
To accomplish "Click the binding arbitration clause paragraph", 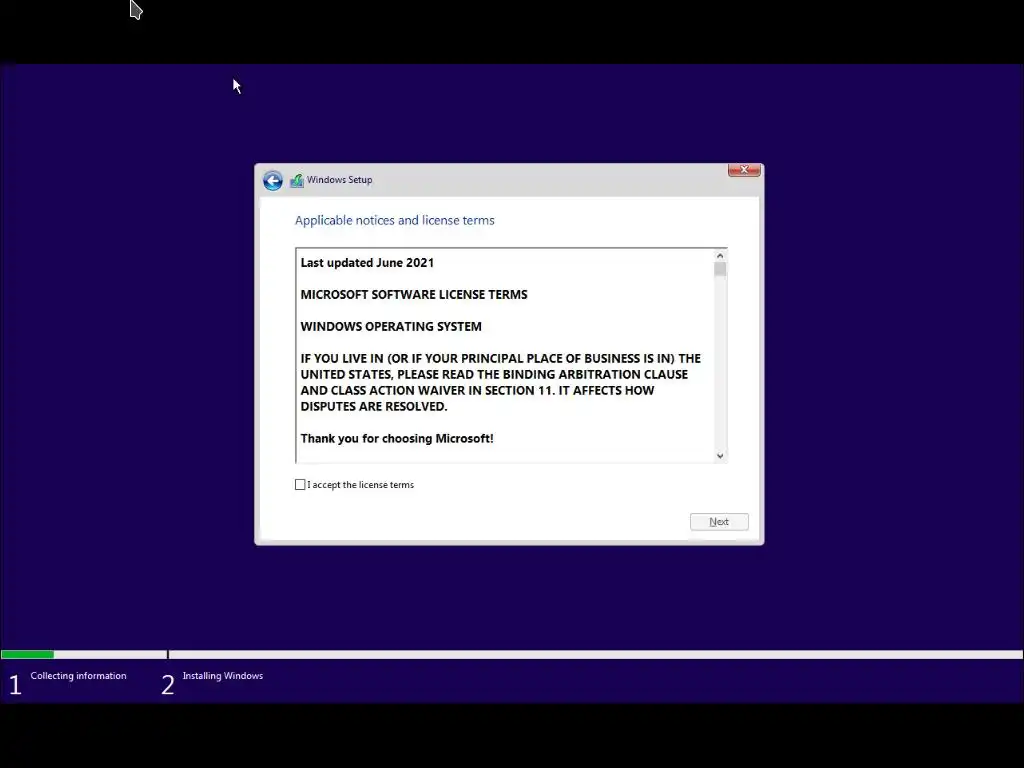I will pyautogui.click(x=501, y=383).
